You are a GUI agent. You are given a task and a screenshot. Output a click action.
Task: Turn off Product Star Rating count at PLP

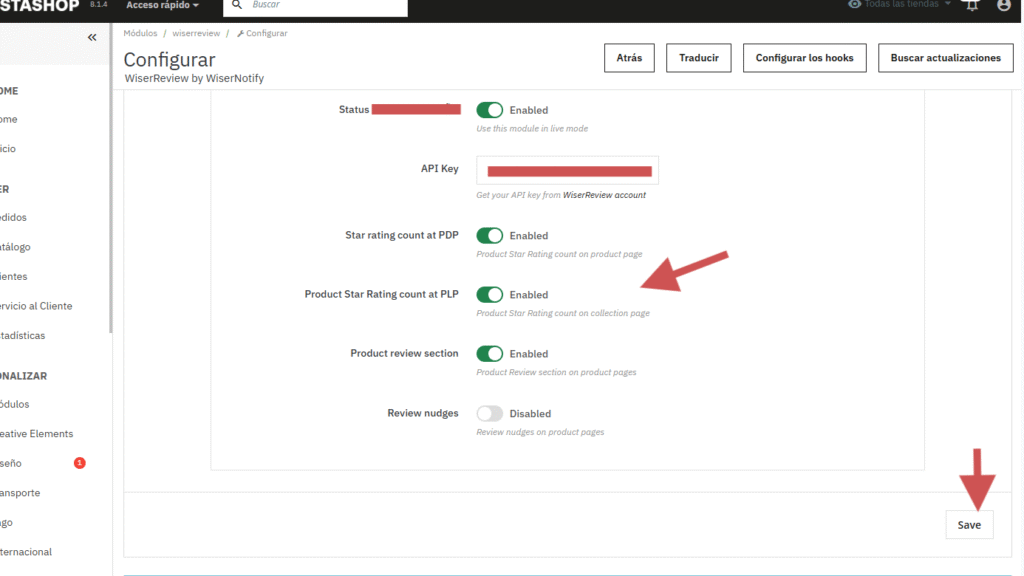(489, 295)
